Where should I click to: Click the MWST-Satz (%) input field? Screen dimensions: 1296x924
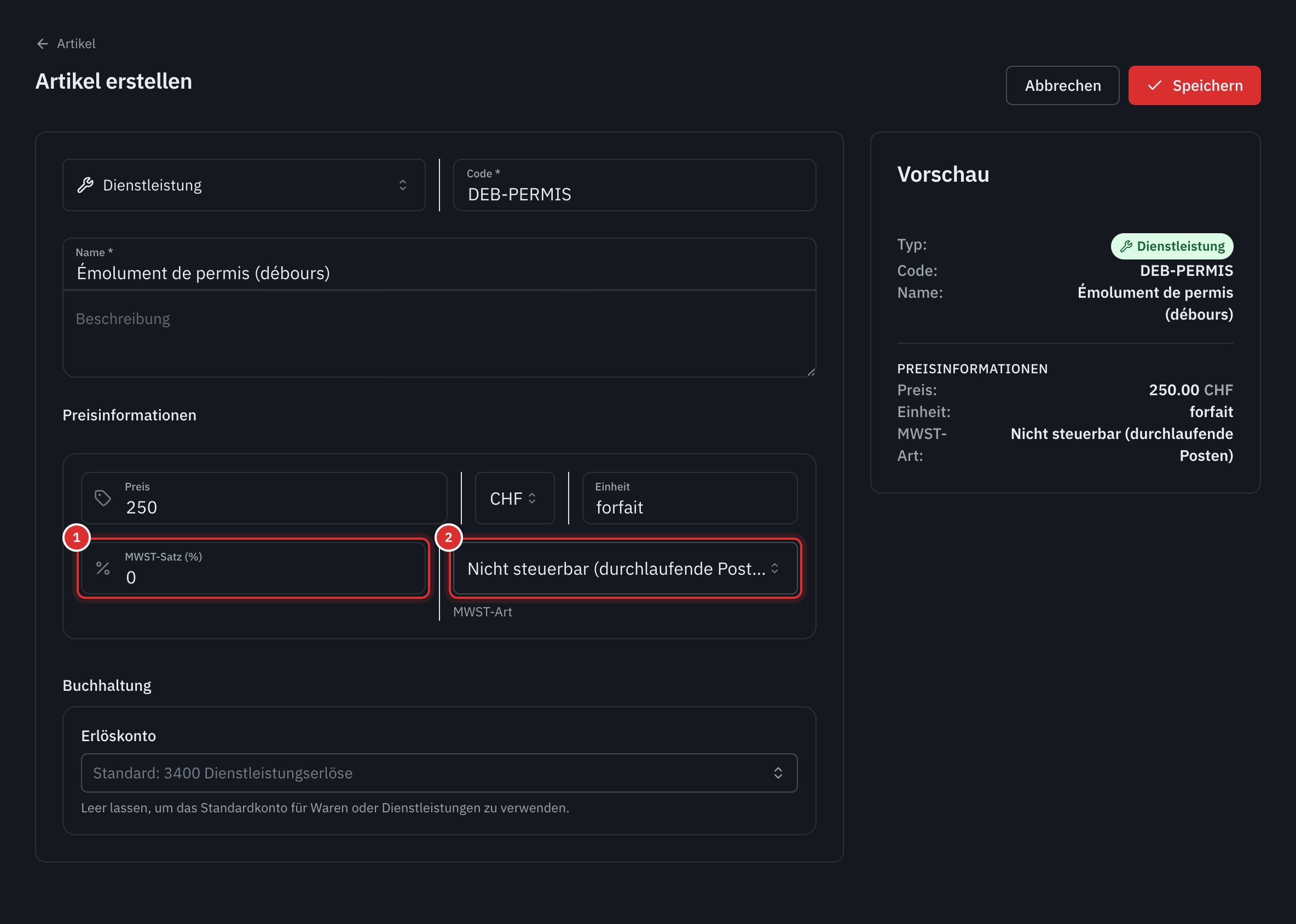coord(253,568)
